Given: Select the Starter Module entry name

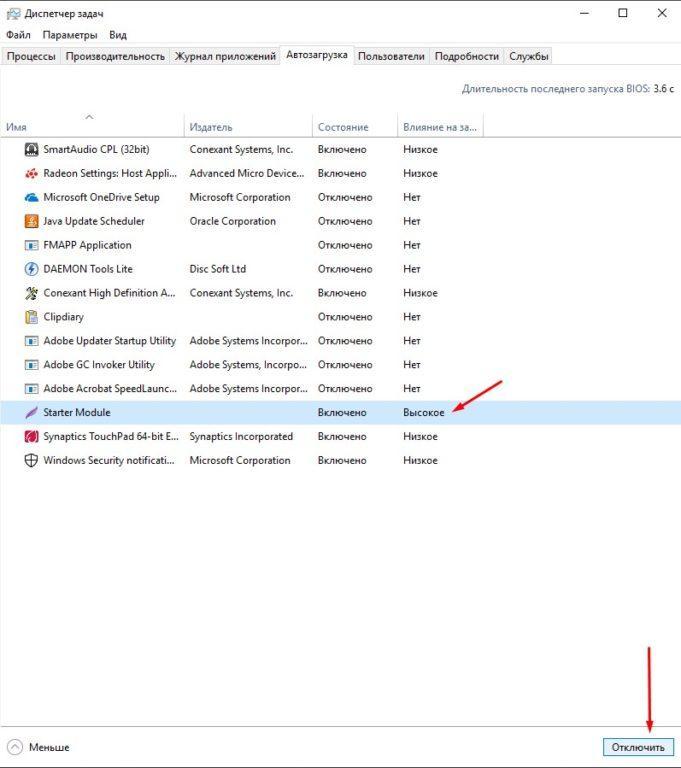Looking at the screenshot, I should pos(77,412).
